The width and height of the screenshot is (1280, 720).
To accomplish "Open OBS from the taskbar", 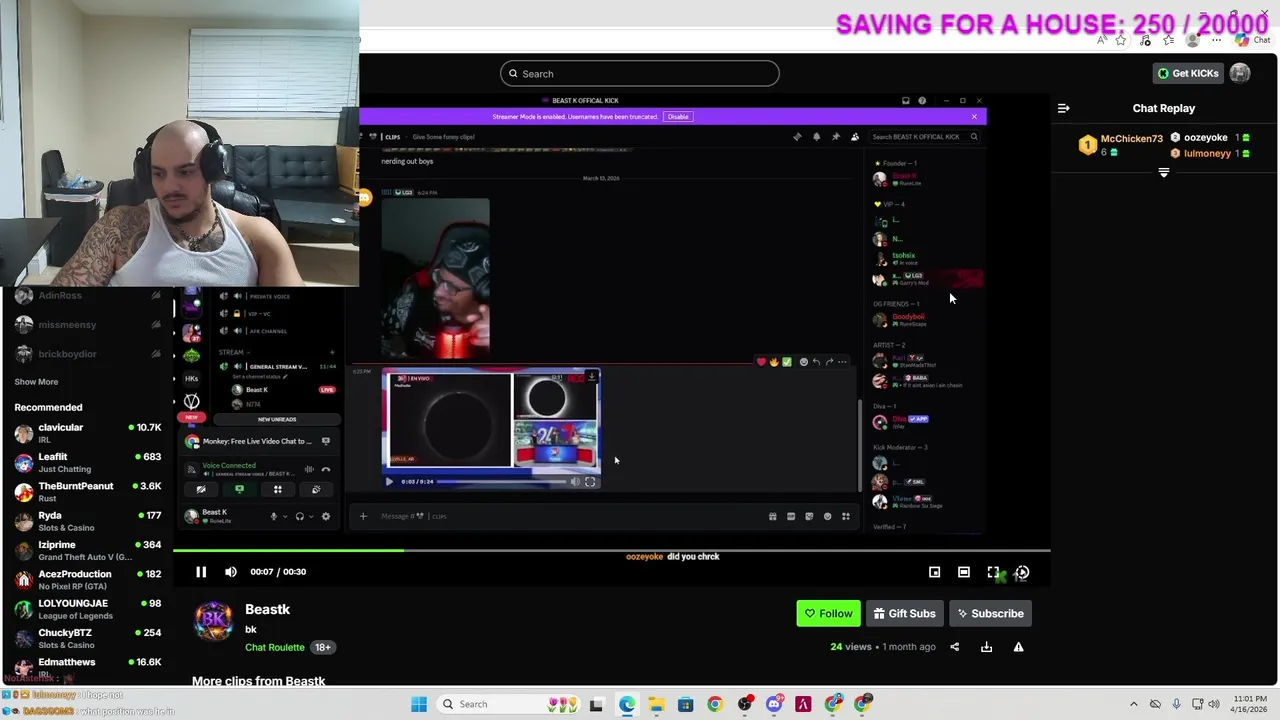I will coord(745,704).
